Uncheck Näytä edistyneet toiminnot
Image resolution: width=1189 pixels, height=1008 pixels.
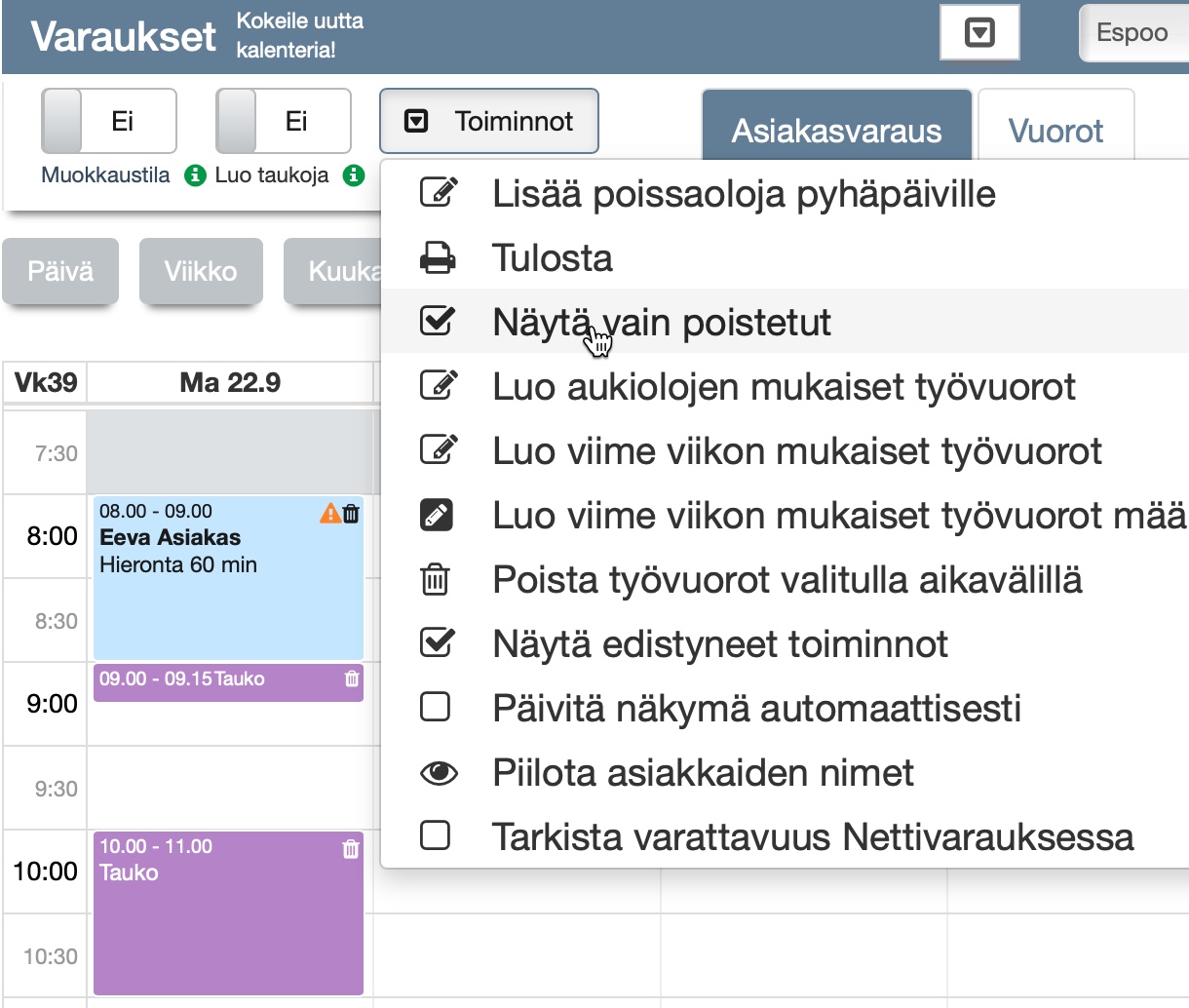coord(436,643)
